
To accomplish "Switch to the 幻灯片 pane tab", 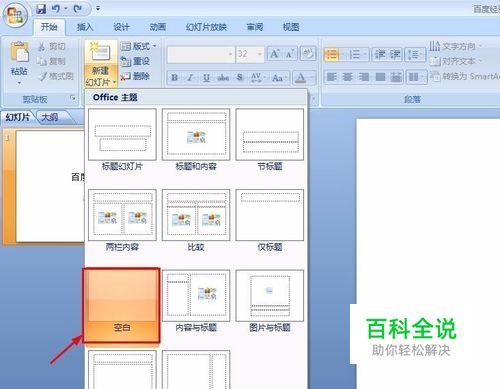I will pos(18,117).
